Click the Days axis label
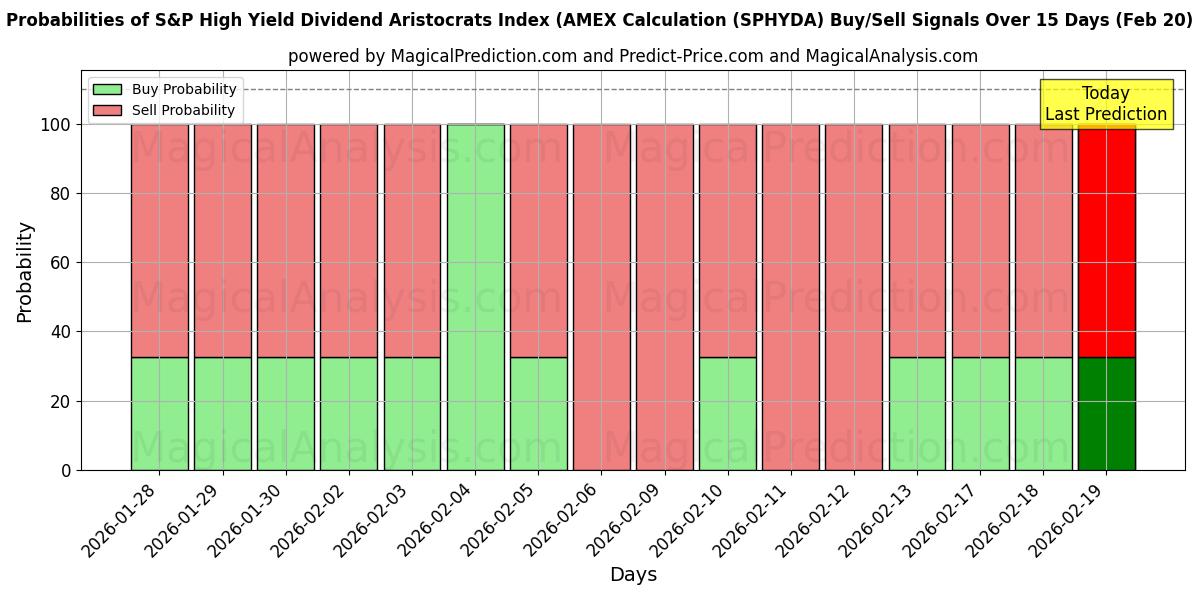The image size is (1200, 600). [x=636, y=574]
